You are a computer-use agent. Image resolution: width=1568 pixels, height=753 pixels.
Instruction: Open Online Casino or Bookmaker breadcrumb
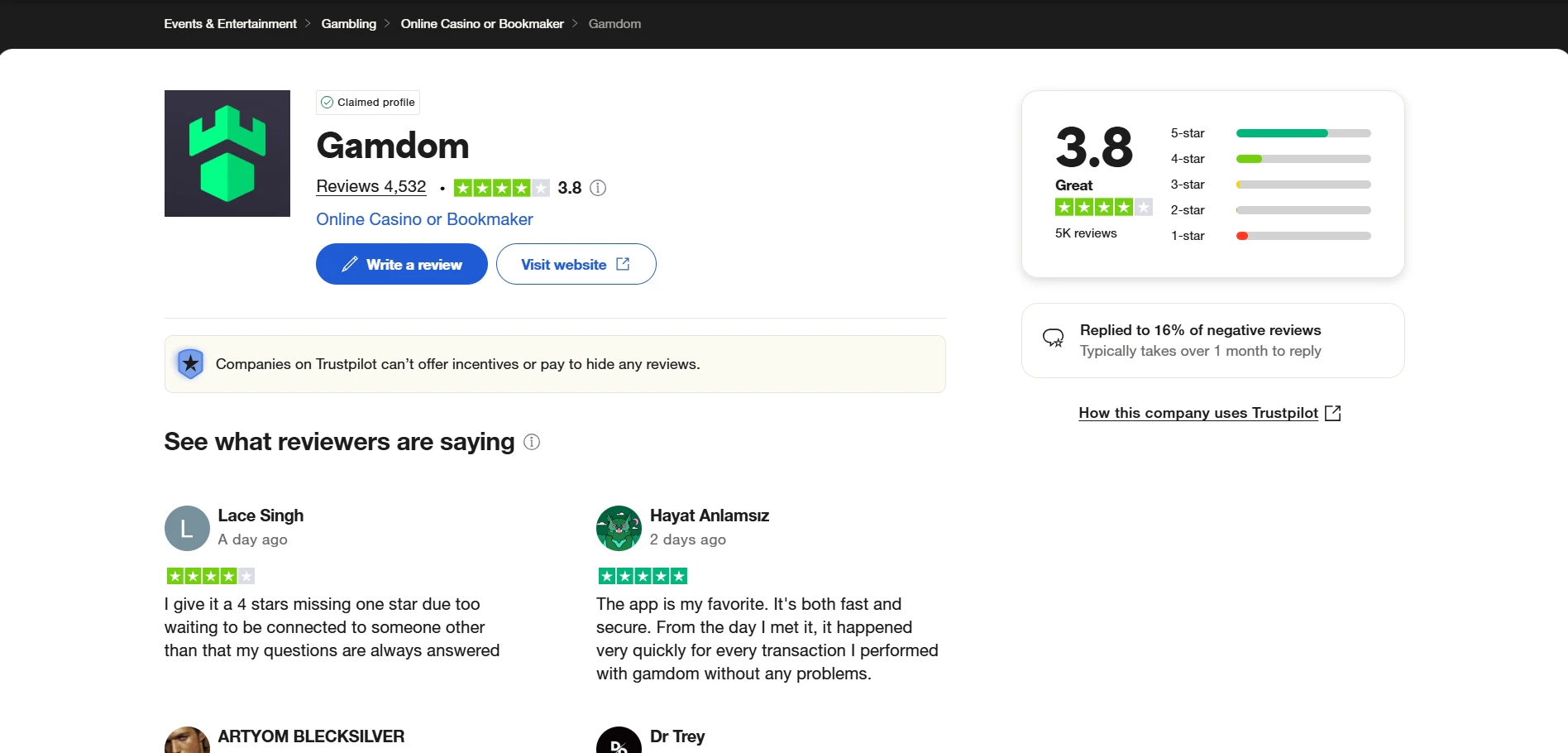[482, 24]
